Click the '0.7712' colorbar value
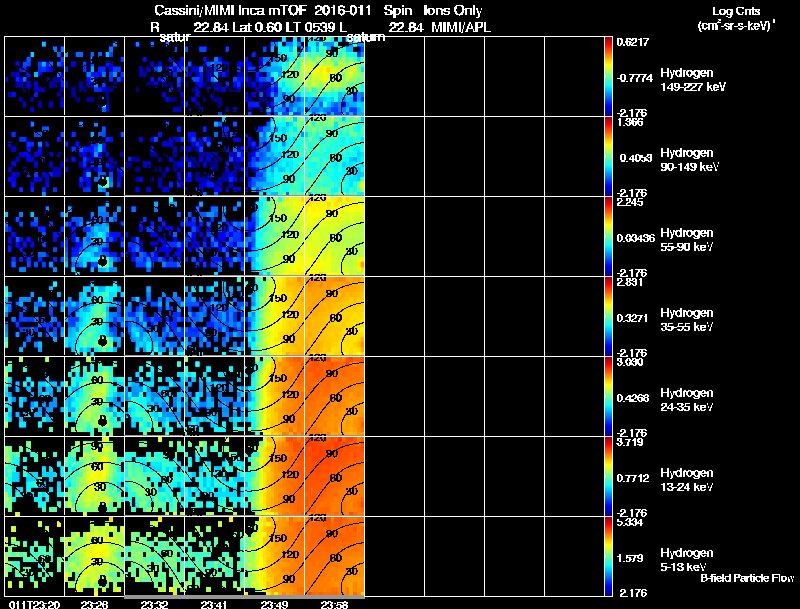Viewport: 800px width, 609px height. (x=633, y=478)
